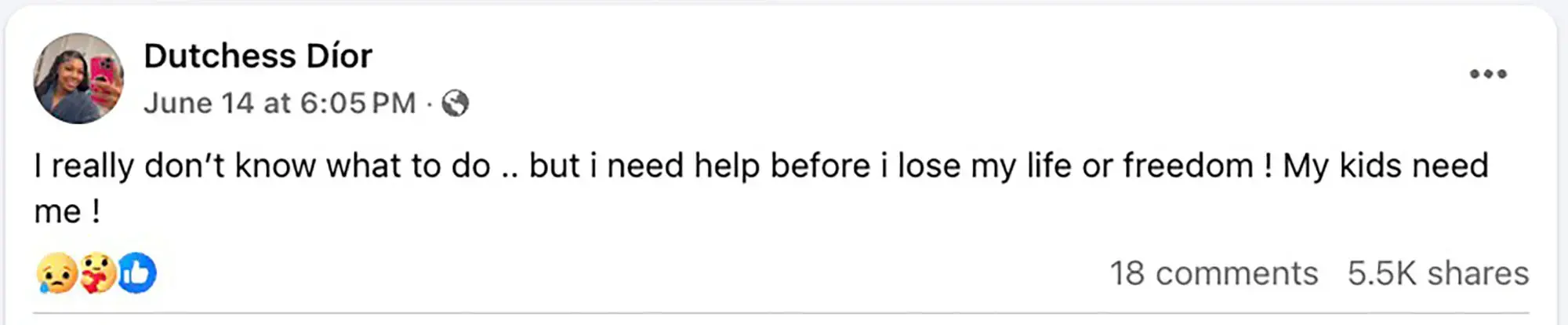Open the three-dot post options menu
This screenshot has width=1568, height=325.
[x=1487, y=74]
